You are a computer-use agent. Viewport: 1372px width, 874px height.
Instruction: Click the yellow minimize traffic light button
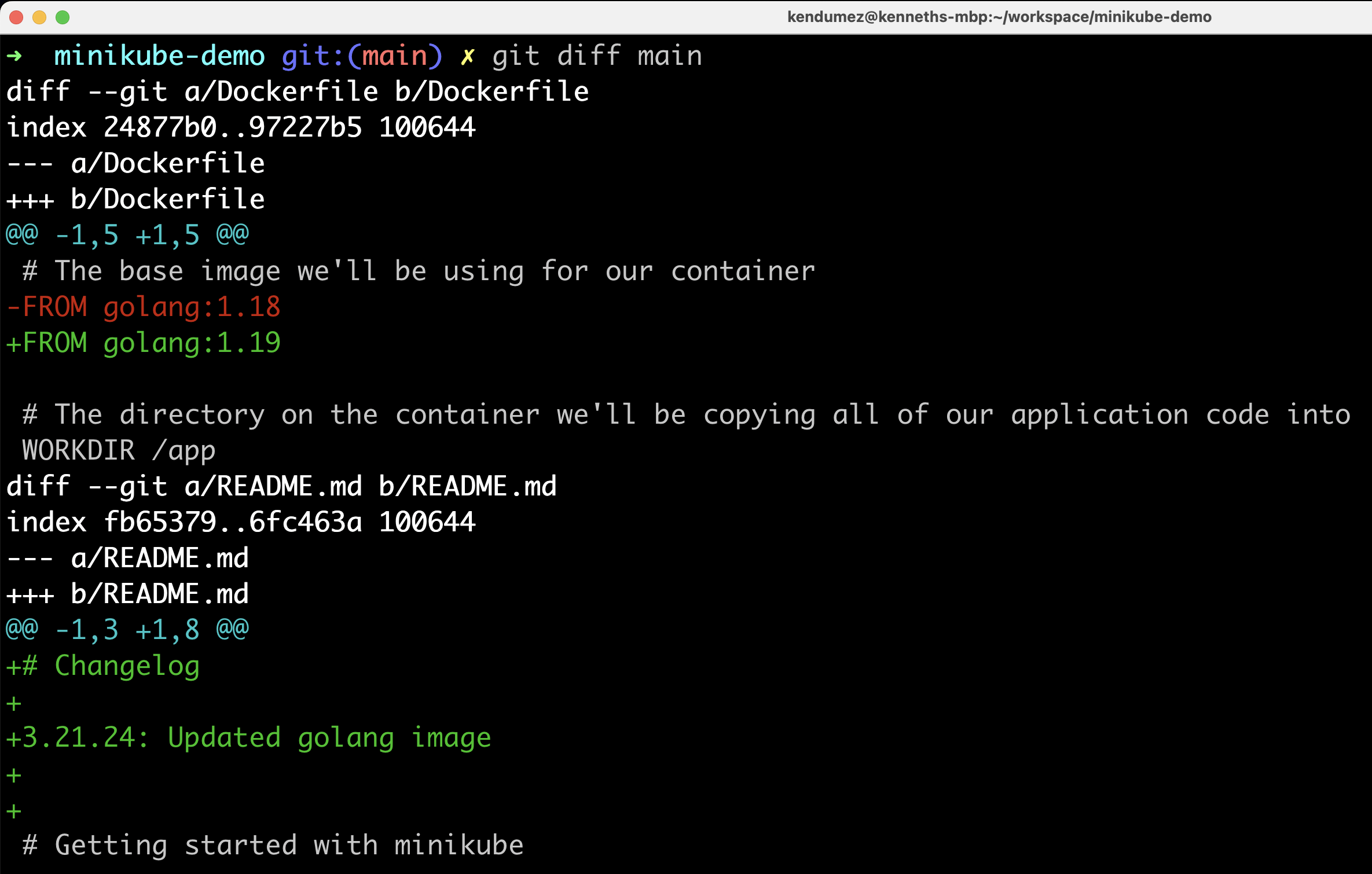40,18
